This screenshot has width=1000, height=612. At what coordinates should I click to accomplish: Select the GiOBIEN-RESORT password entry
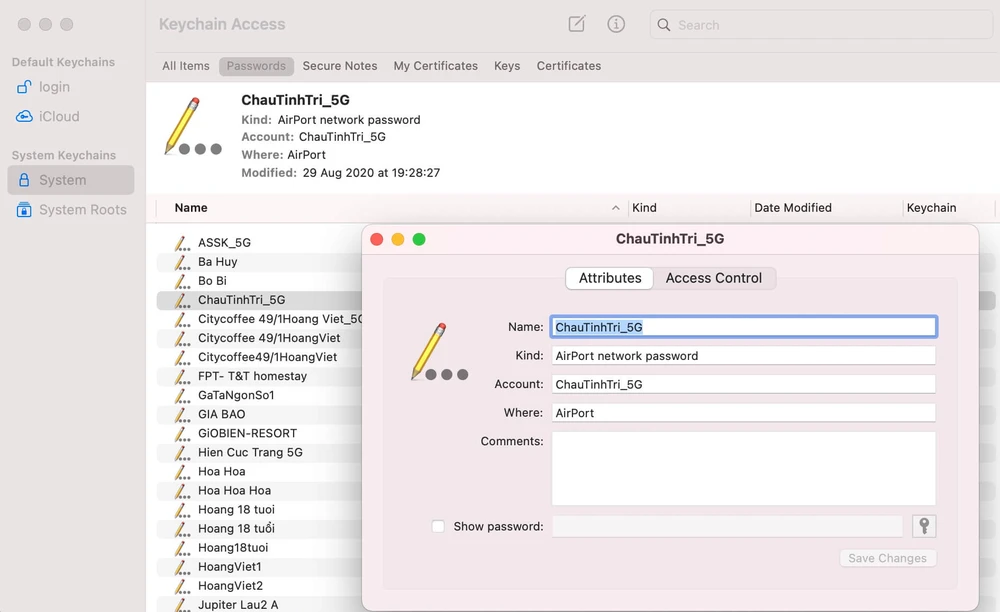tap(247, 433)
